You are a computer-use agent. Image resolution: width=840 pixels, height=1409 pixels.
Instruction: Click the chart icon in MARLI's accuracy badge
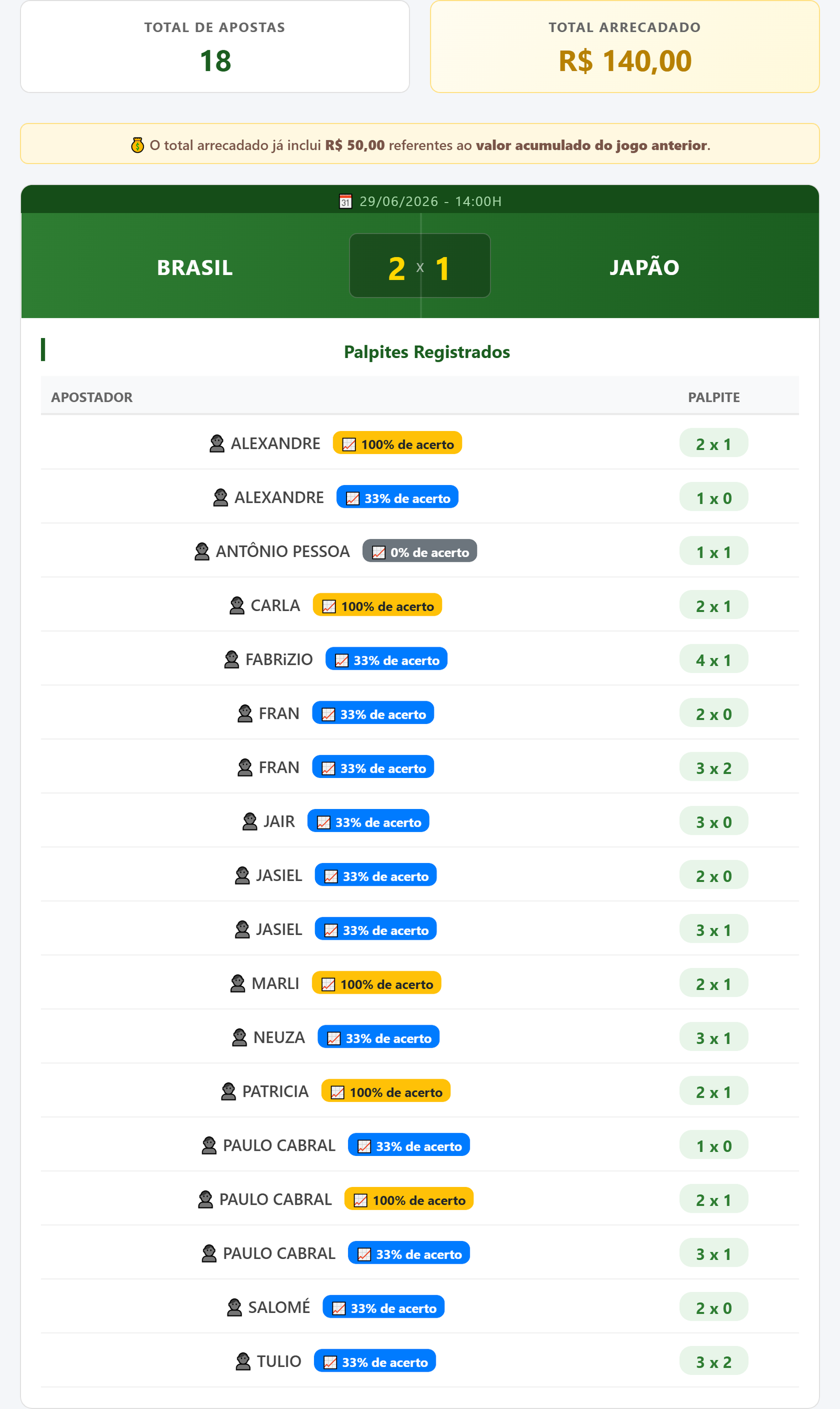[x=328, y=985]
